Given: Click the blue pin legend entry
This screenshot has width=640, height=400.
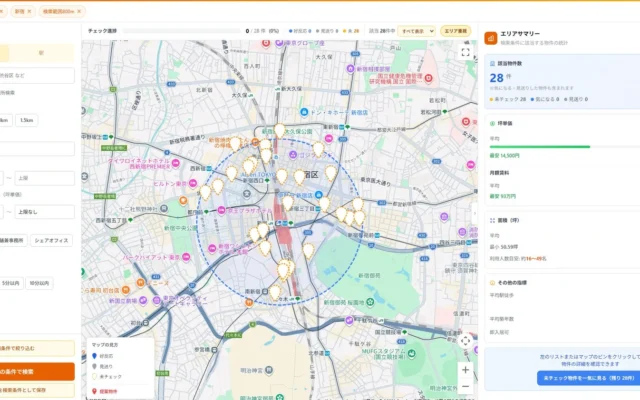Looking at the screenshot, I should 103,356.
